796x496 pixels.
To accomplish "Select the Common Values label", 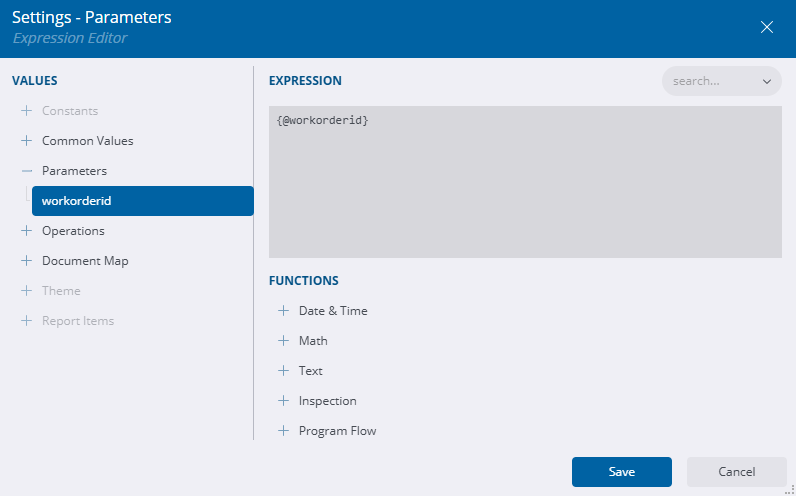I will [87, 141].
